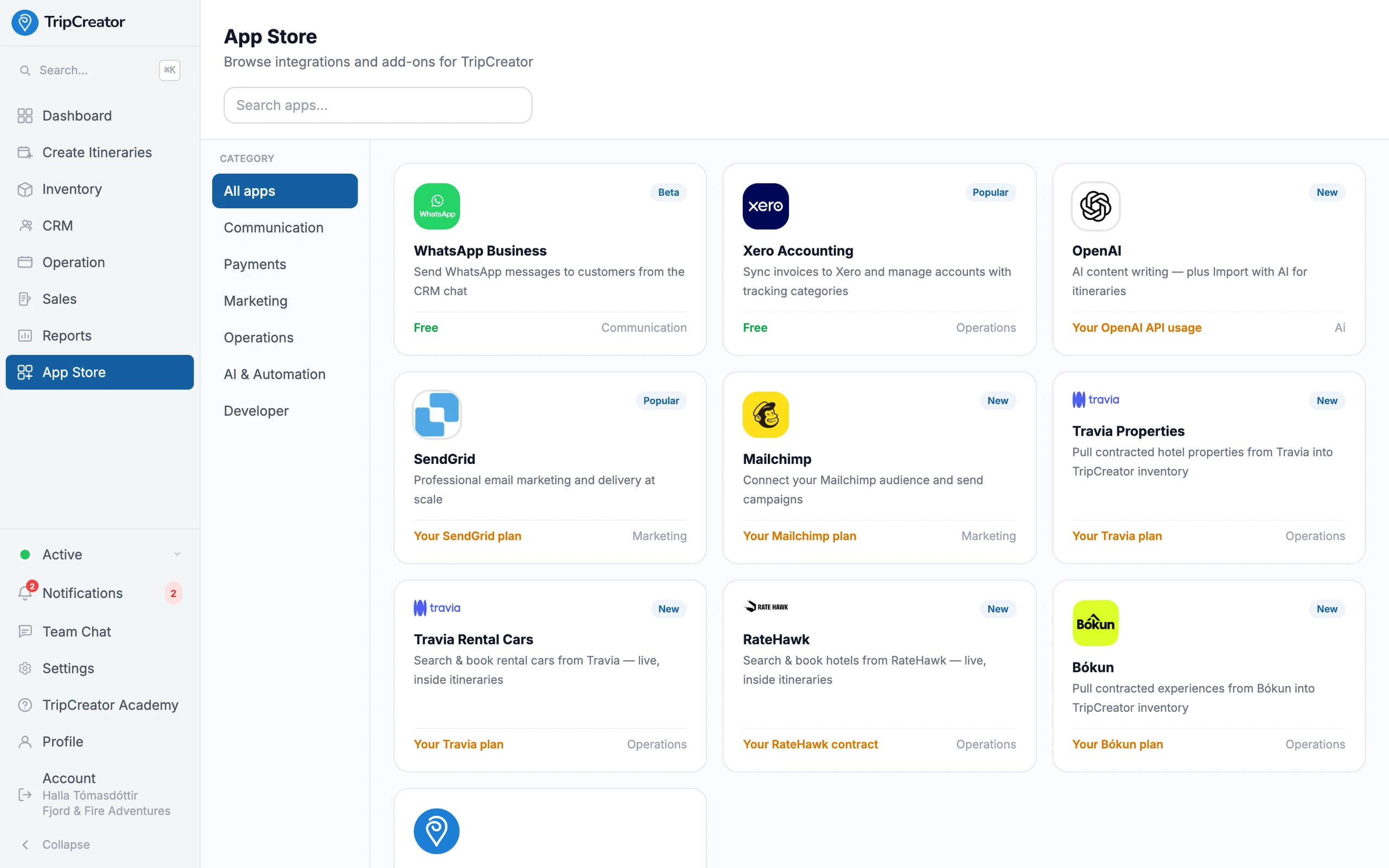Filter by the Operations category
The width and height of the screenshot is (1389, 868).
(x=285, y=337)
